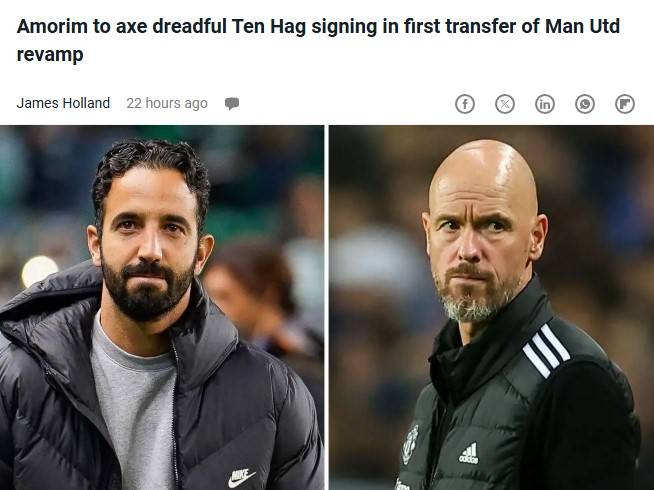Share the article via LinkedIn icon
Image resolution: width=654 pixels, height=490 pixels.
[545, 104]
